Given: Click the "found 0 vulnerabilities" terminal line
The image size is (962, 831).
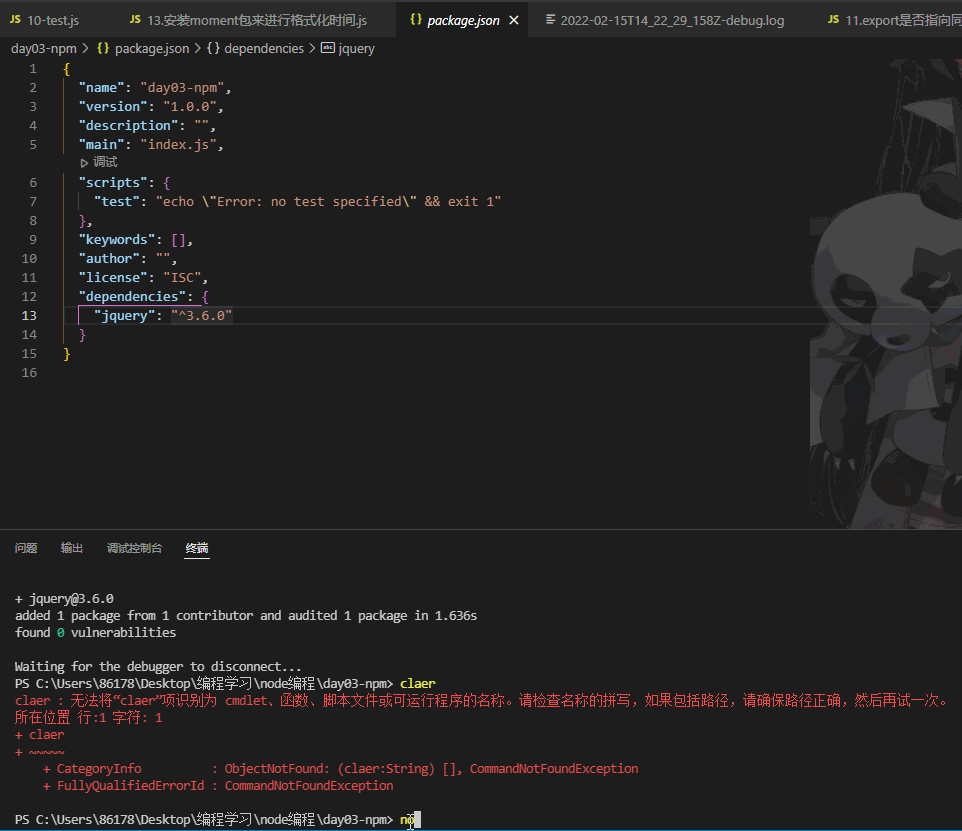Looking at the screenshot, I should [x=95, y=633].
